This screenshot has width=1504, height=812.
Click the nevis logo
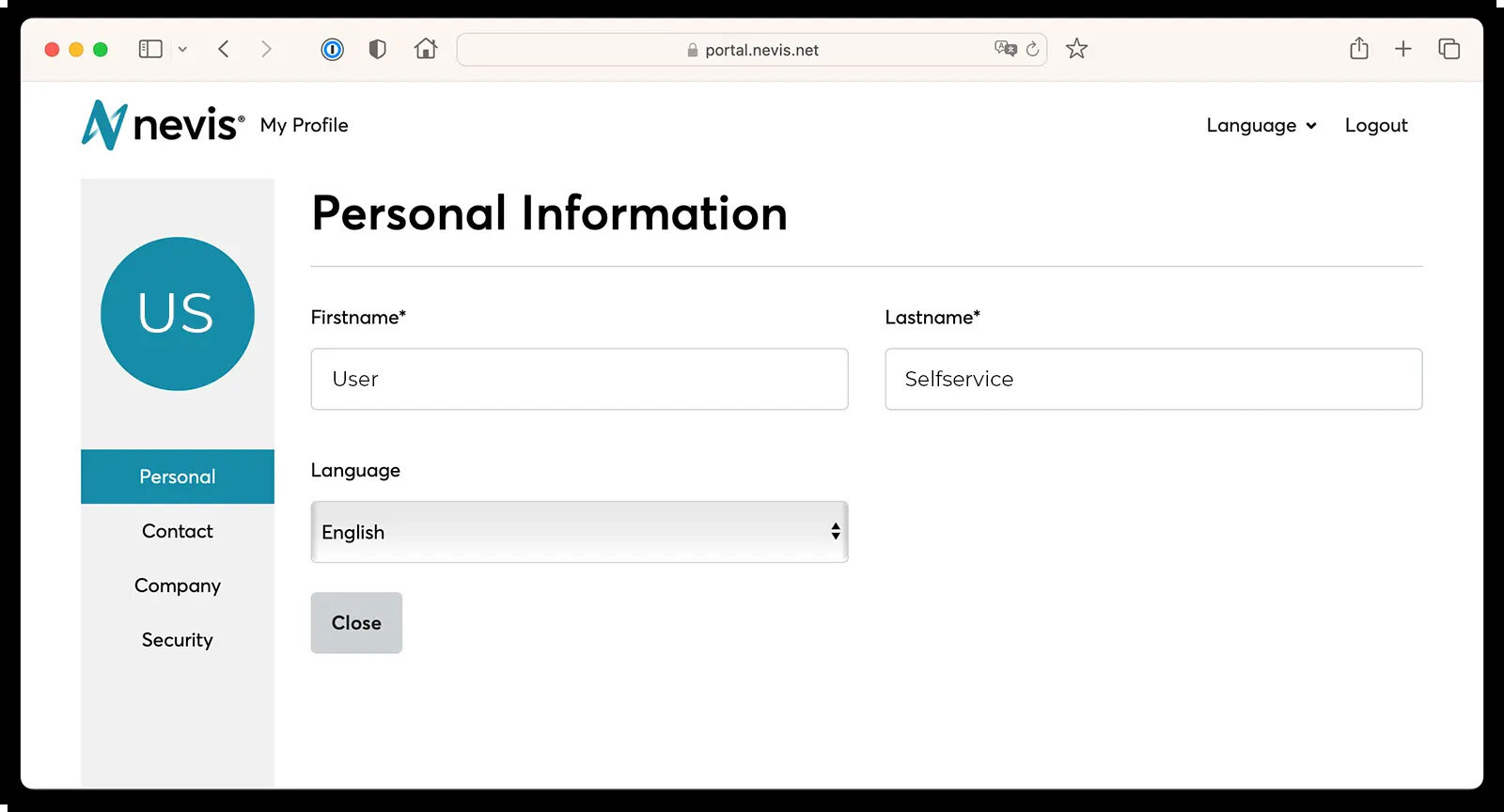[163, 125]
